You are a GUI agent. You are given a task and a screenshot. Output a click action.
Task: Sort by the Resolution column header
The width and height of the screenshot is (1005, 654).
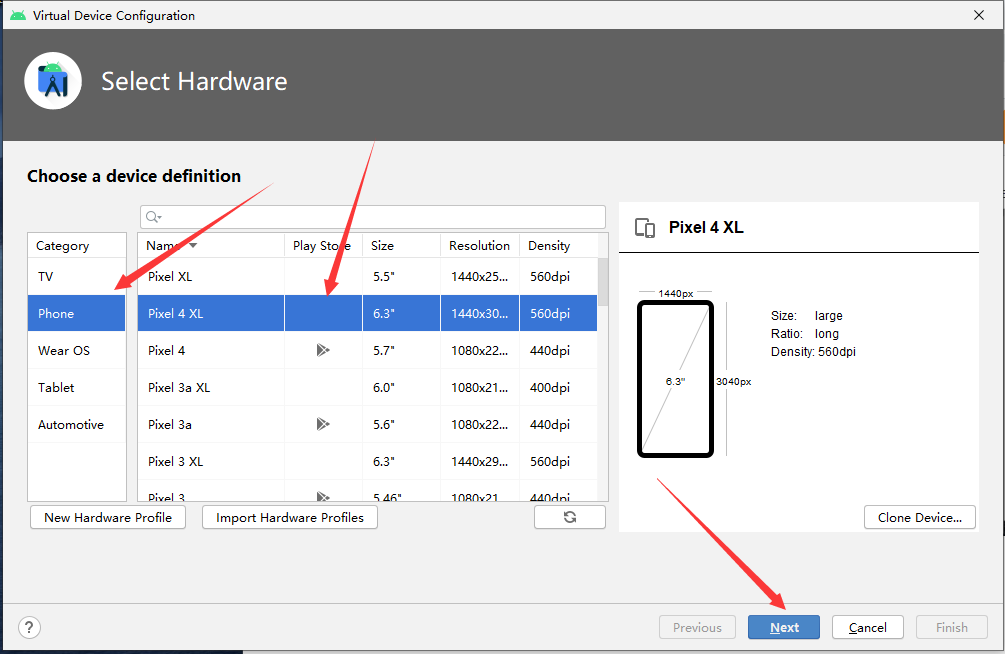(480, 246)
